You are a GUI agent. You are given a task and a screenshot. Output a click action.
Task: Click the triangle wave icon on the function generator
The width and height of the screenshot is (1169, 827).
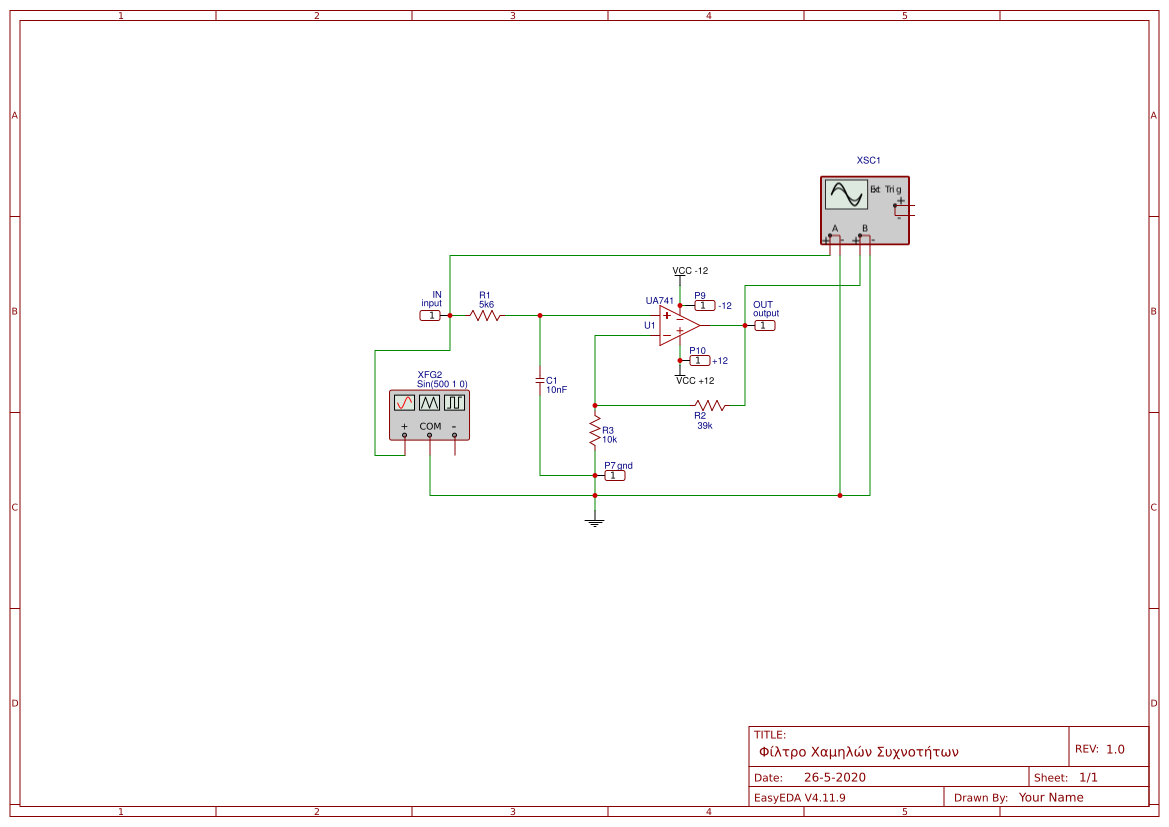[430, 403]
